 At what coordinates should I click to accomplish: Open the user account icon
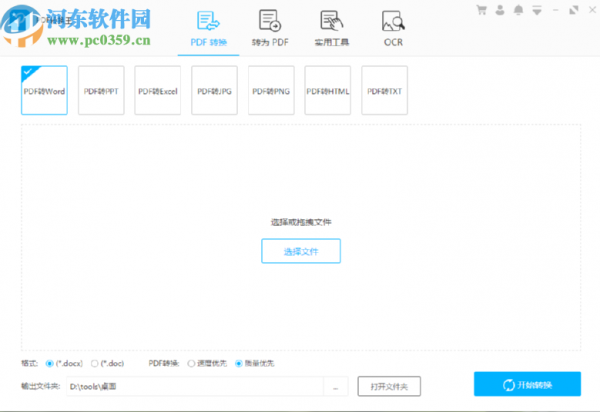(500, 10)
